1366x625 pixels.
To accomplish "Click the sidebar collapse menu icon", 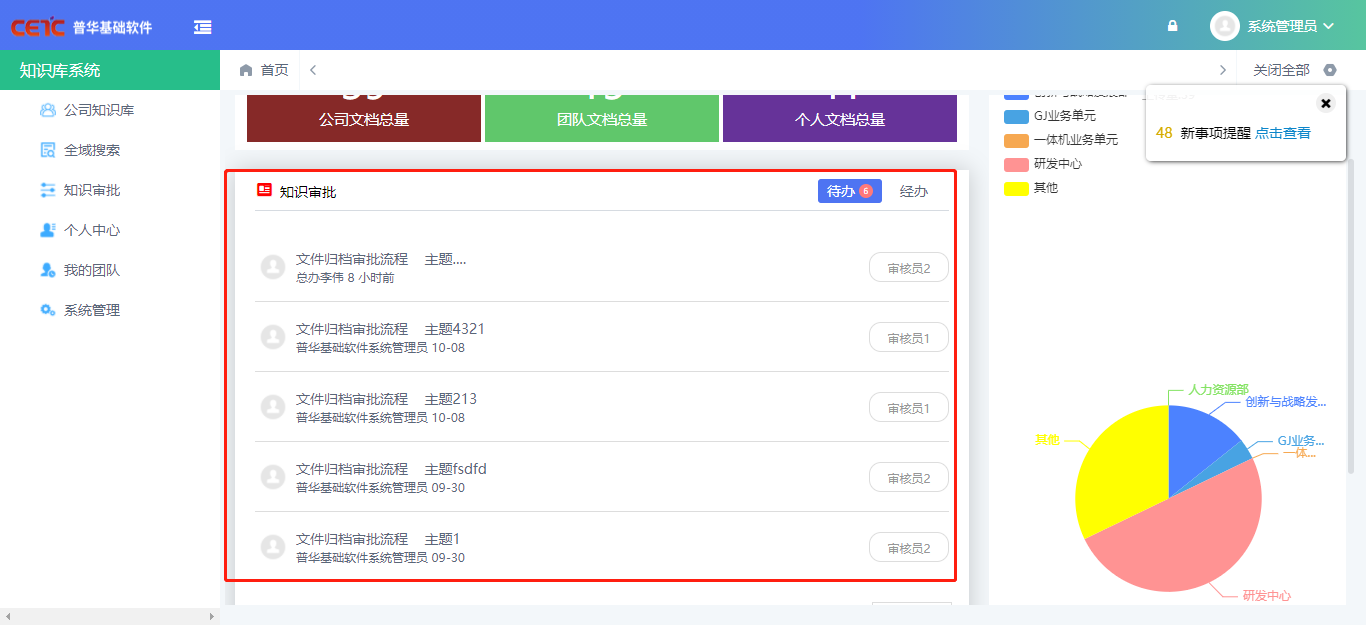I will tap(203, 27).
